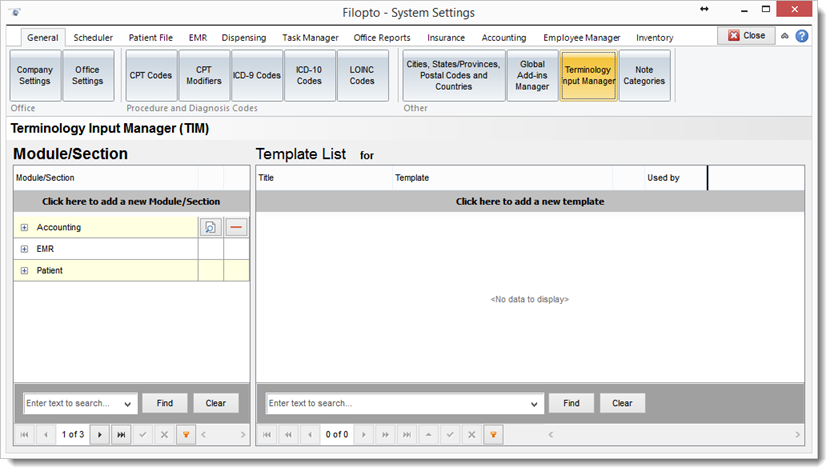Go to previous record in Template List navigator

310,435
